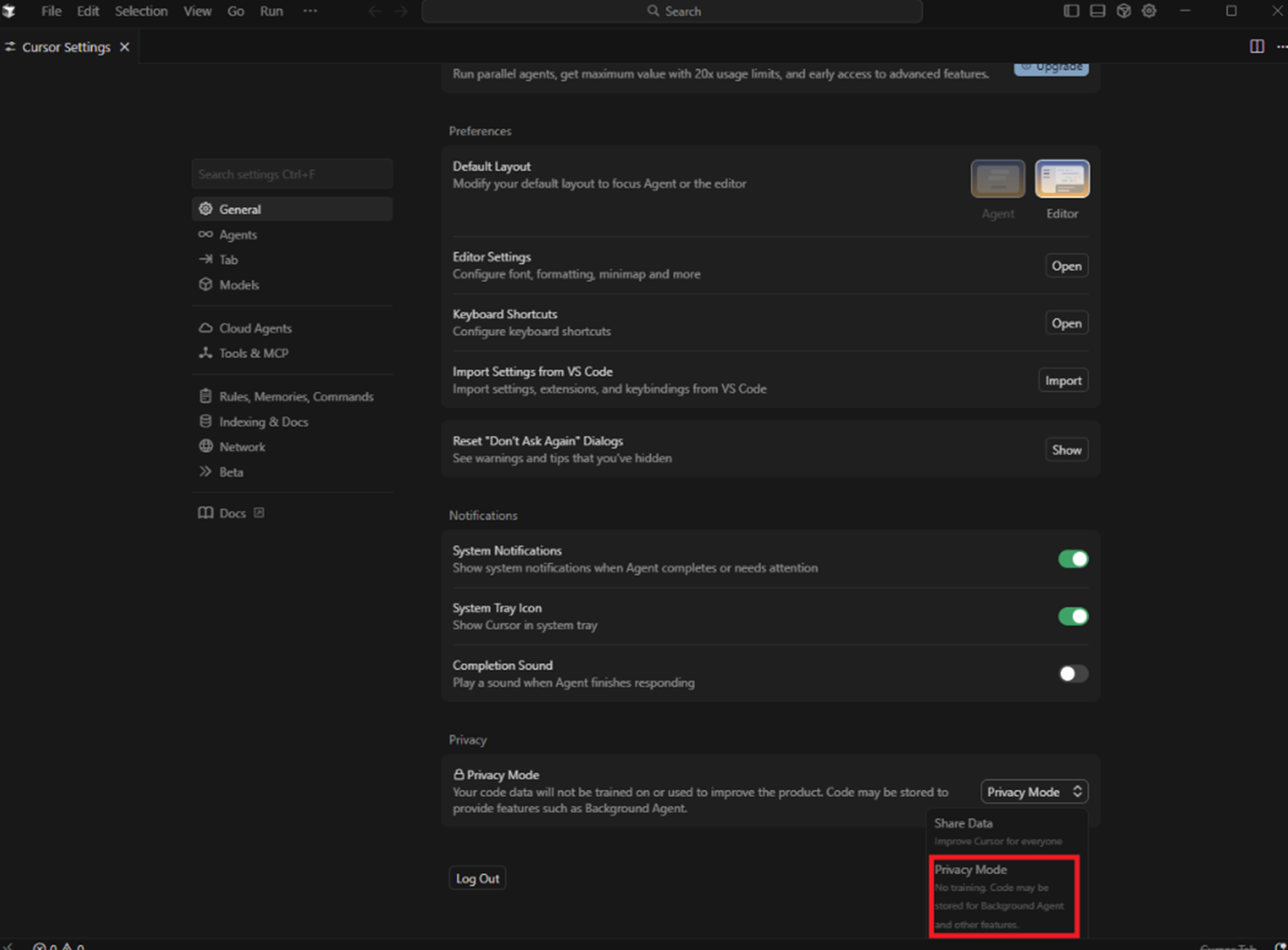Open the Tab settings section
This screenshot has height=950, width=1288.
pos(292,260)
